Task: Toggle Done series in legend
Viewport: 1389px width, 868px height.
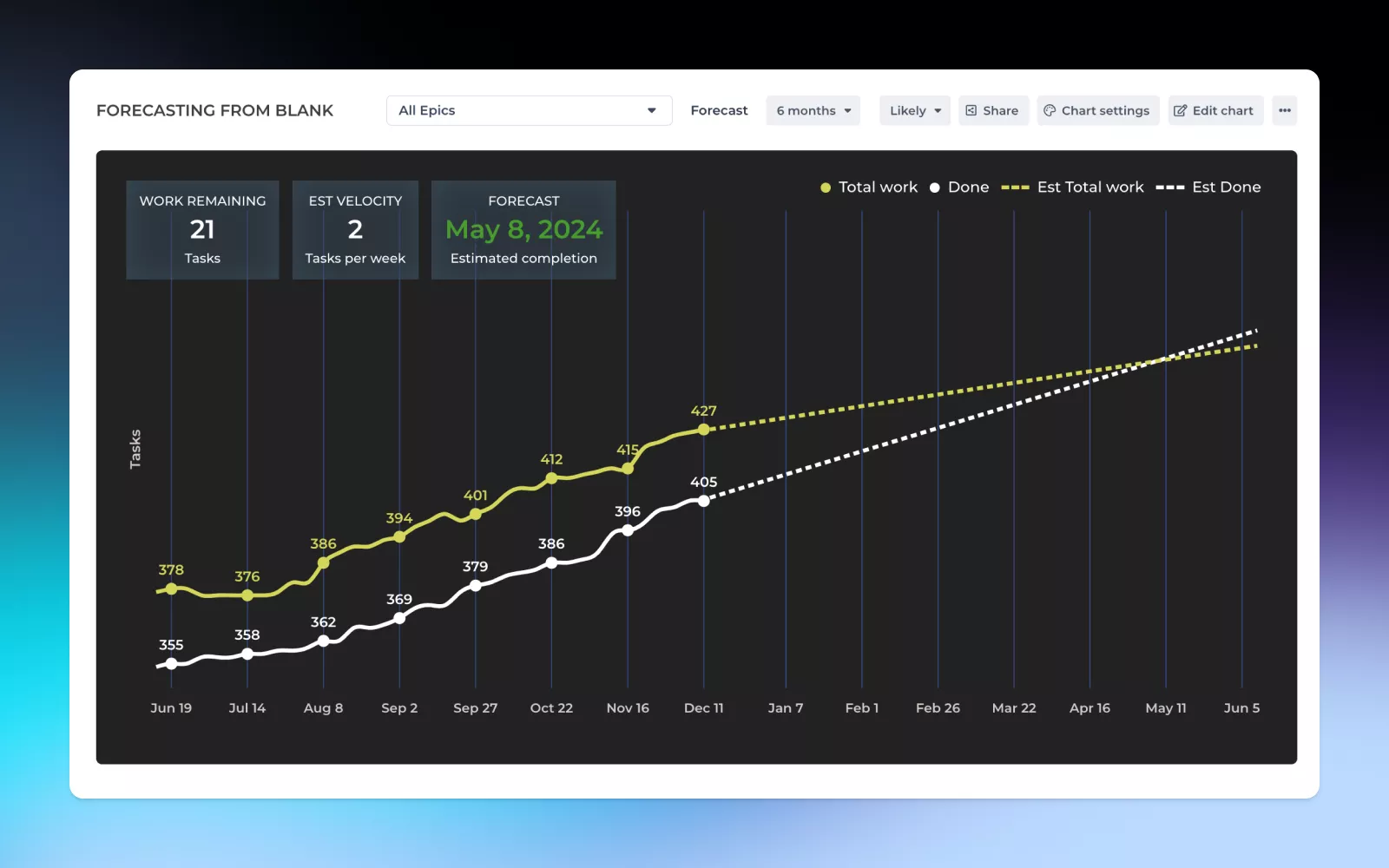Action: [959, 187]
